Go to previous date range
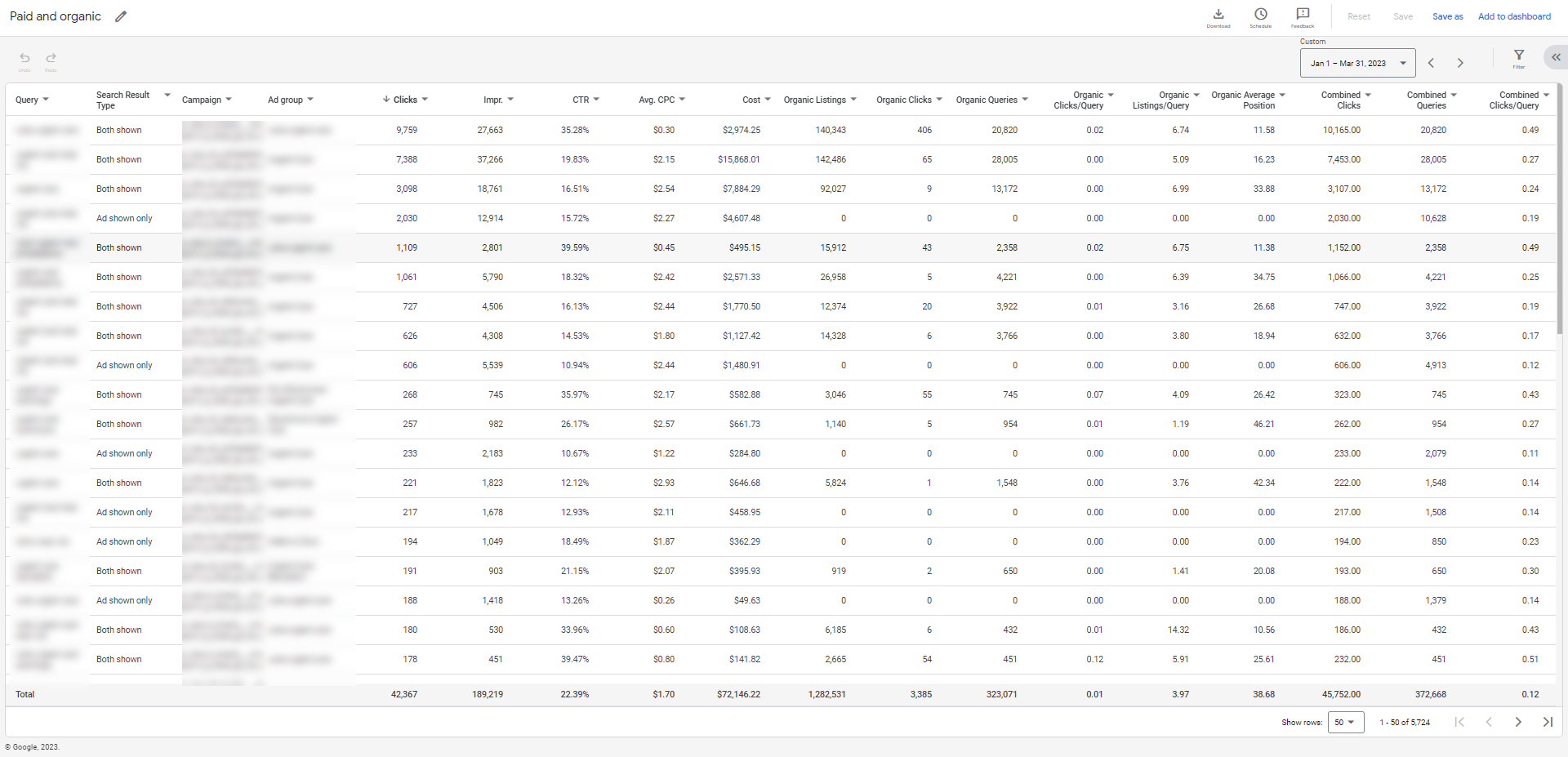 click(1431, 63)
